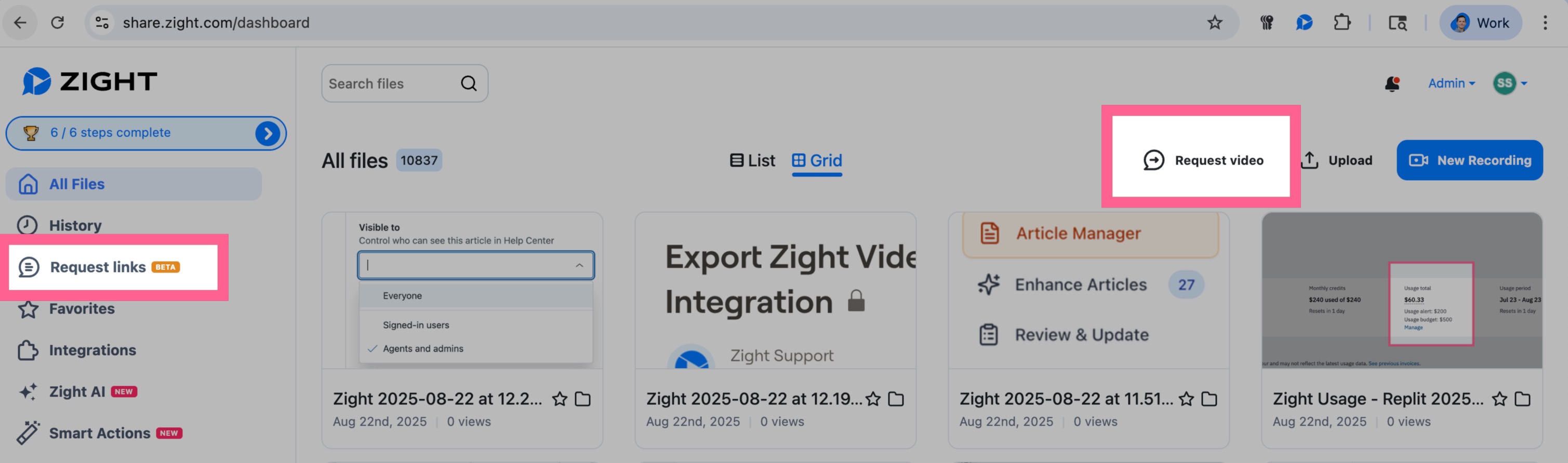Click the search magnifier icon
The image size is (1568, 463).
[x=468, y=84]
